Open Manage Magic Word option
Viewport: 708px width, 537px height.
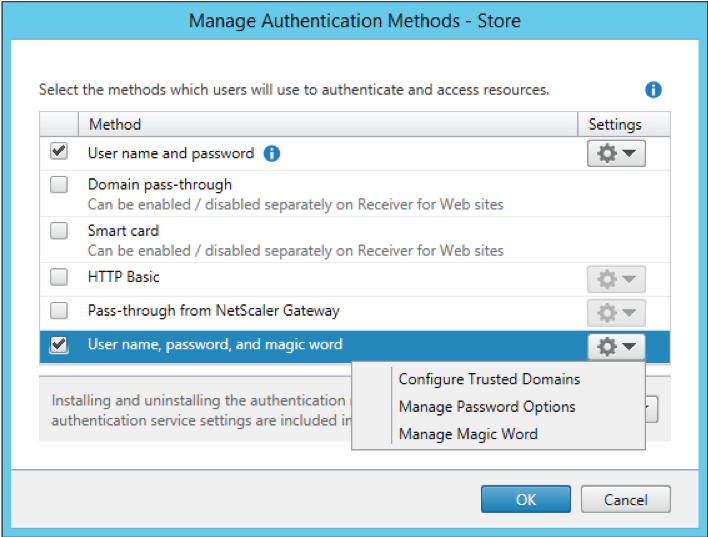pos(468,434)
